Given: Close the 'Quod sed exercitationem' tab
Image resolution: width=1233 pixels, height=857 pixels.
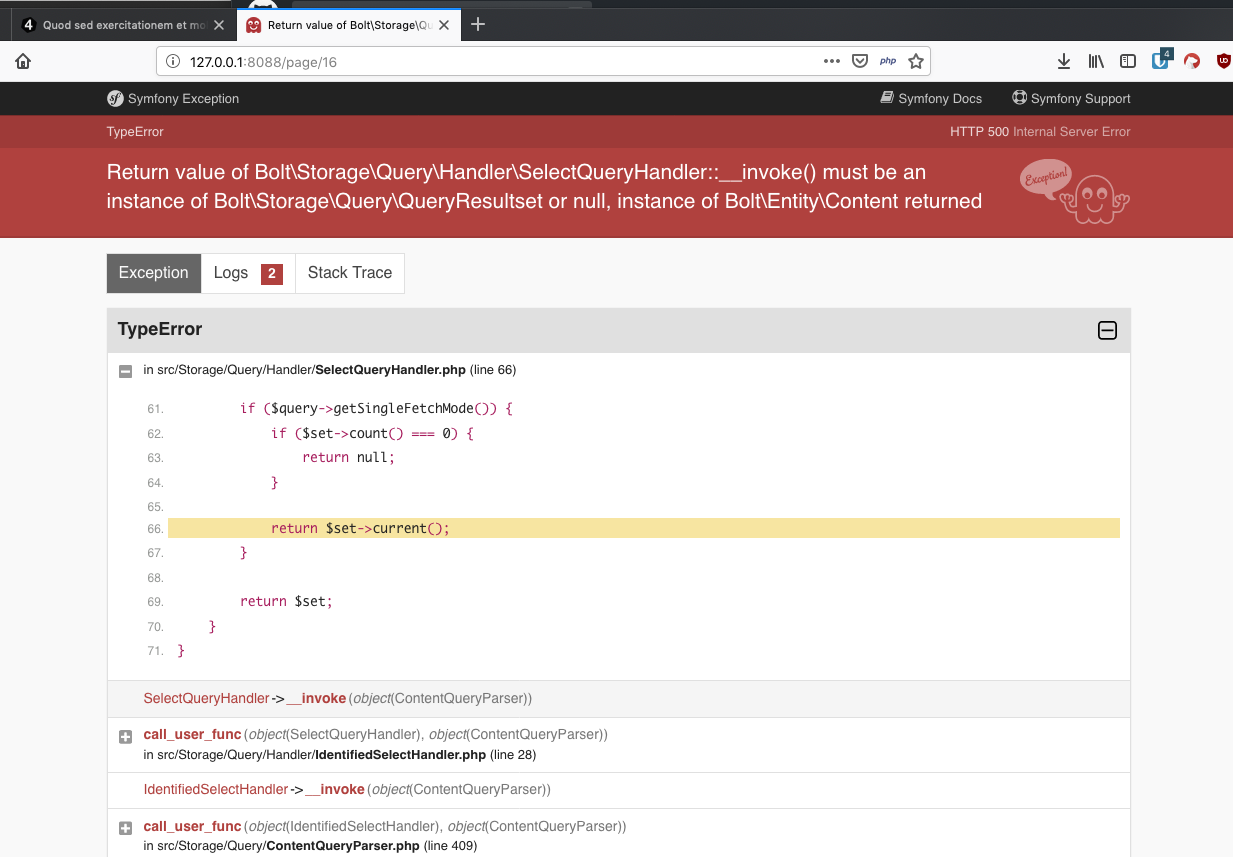Looking at the screenshot, I should pos(219,25).
